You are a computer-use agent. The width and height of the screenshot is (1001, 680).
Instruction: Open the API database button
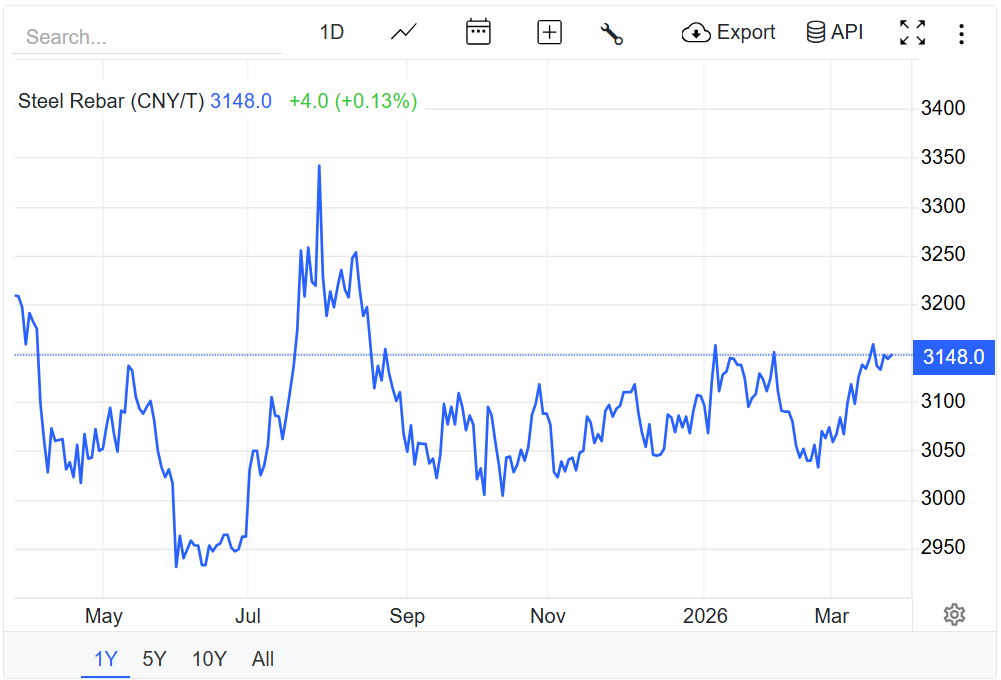coord(834,32)
